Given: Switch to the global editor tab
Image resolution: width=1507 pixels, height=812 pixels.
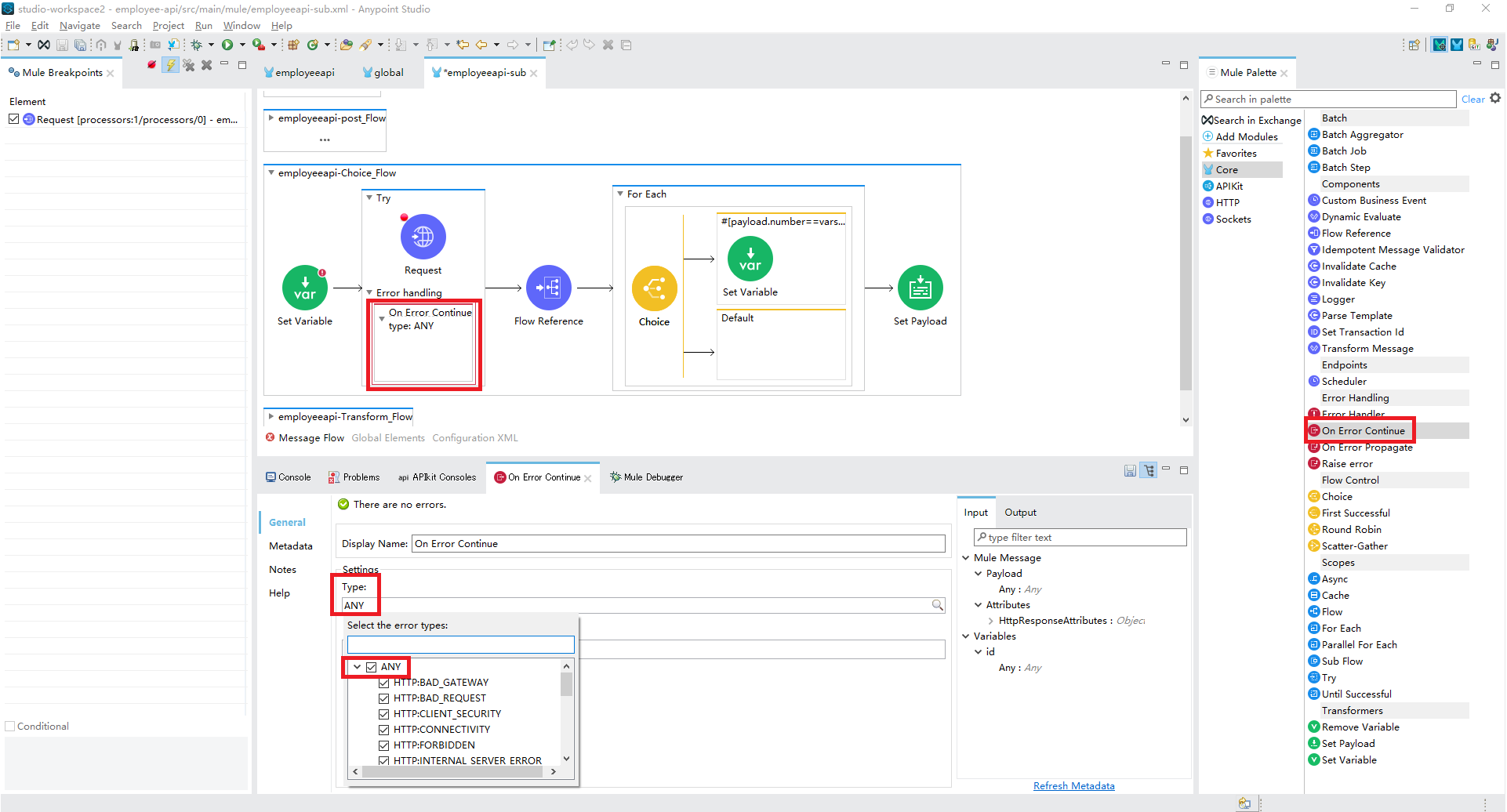Looking at the screenshot, I should point(383,72).
